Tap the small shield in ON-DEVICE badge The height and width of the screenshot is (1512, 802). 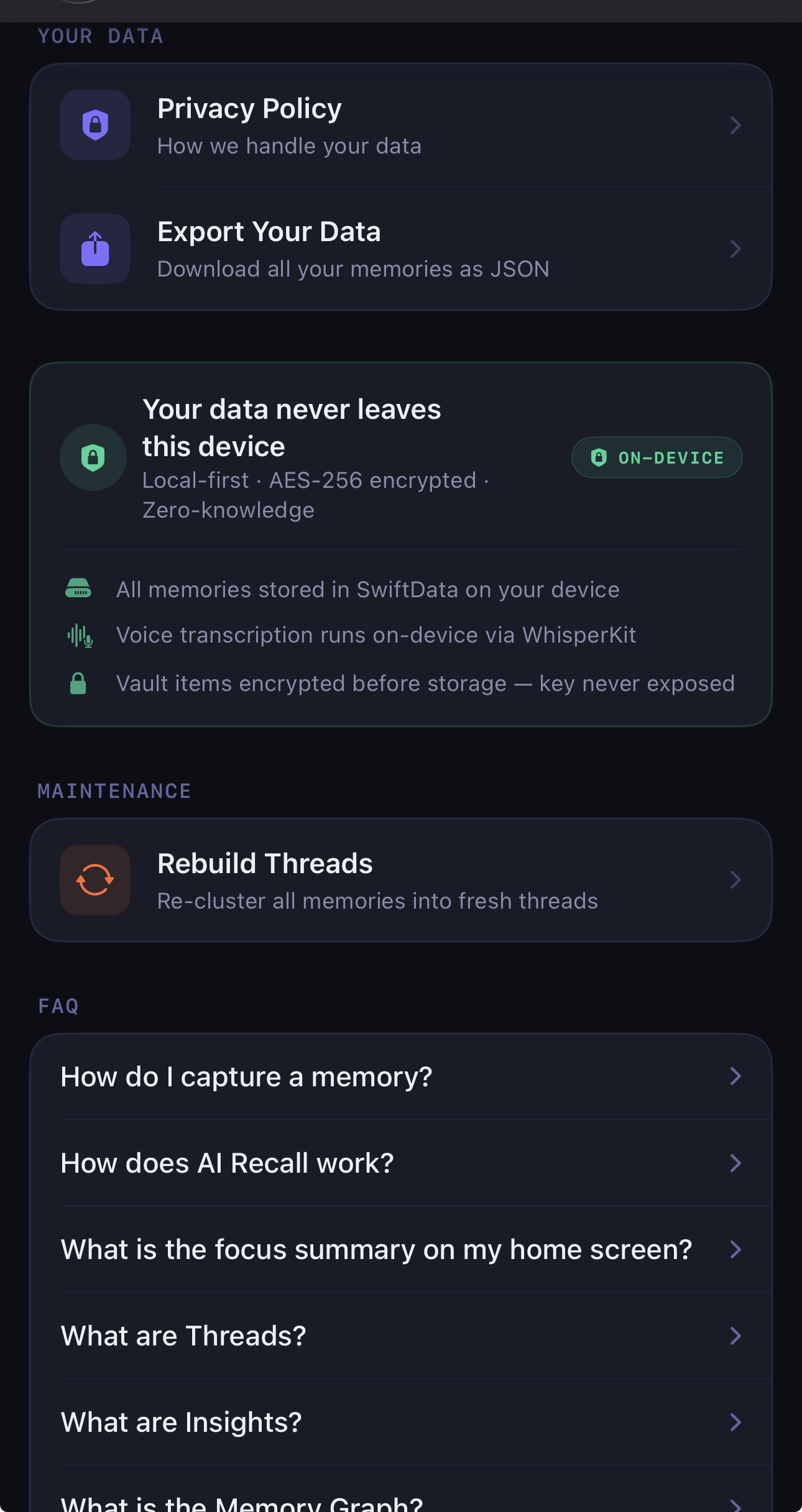(599, 458)
